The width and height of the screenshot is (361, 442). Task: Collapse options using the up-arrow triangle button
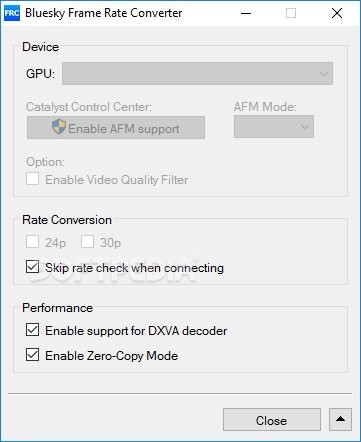[340, 419]
